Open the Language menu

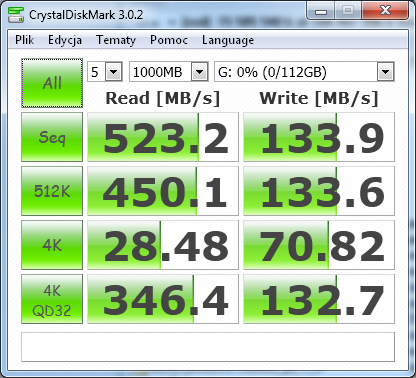[228, 40]
